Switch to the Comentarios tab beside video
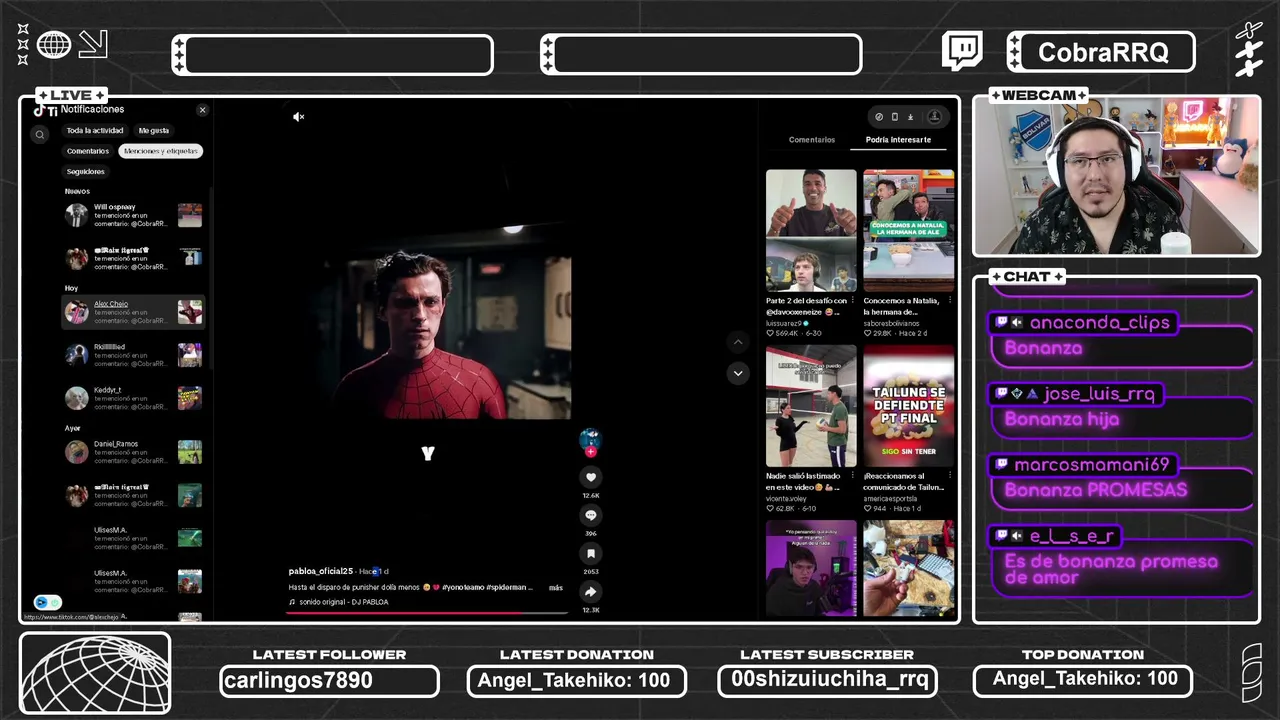1280x720 pixels. click(812, 140)
